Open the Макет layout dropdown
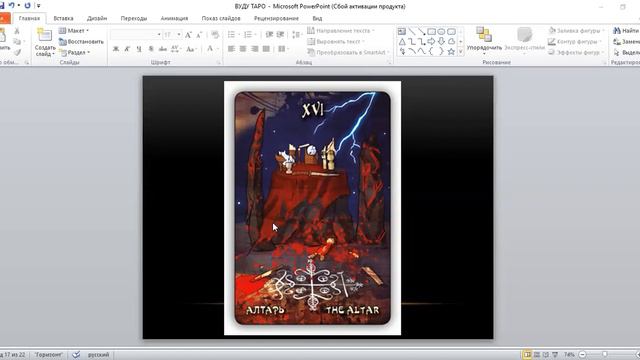Screen dimensions: 640x360 click(x=74, y=31)
